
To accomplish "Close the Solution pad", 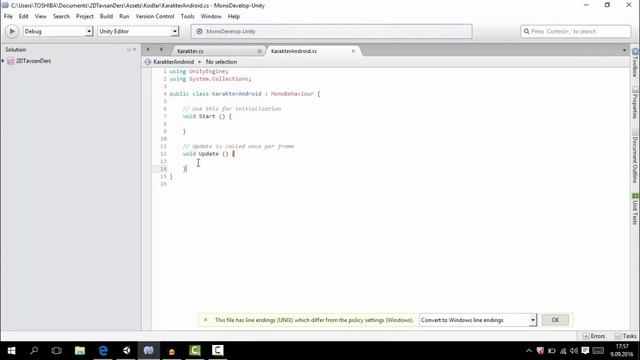I will point(135,49).
